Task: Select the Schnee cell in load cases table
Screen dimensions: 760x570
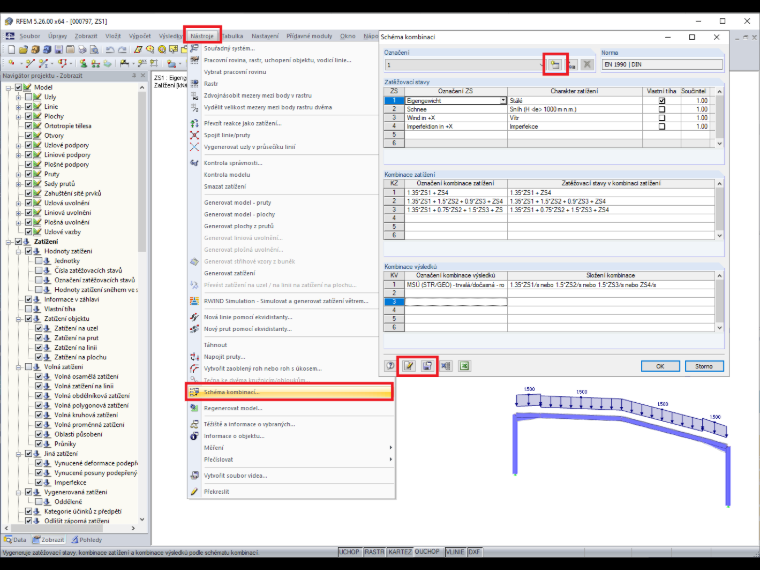Action: [456, 110]
